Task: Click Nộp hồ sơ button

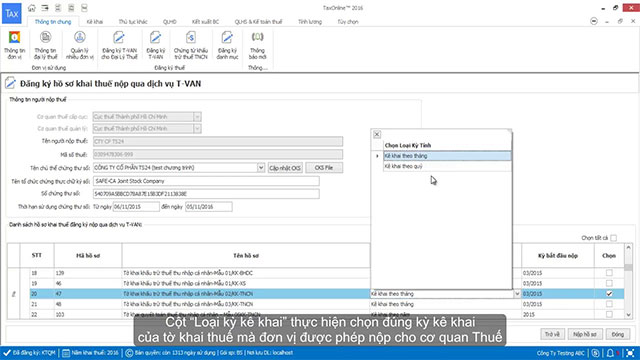Action: (584, 334)
